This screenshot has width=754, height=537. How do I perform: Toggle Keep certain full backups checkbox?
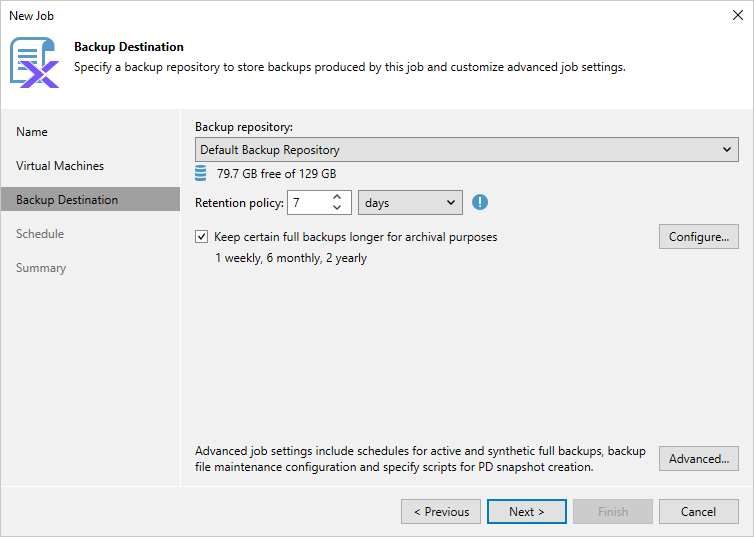pyautogui.click(x=203, y=238)
